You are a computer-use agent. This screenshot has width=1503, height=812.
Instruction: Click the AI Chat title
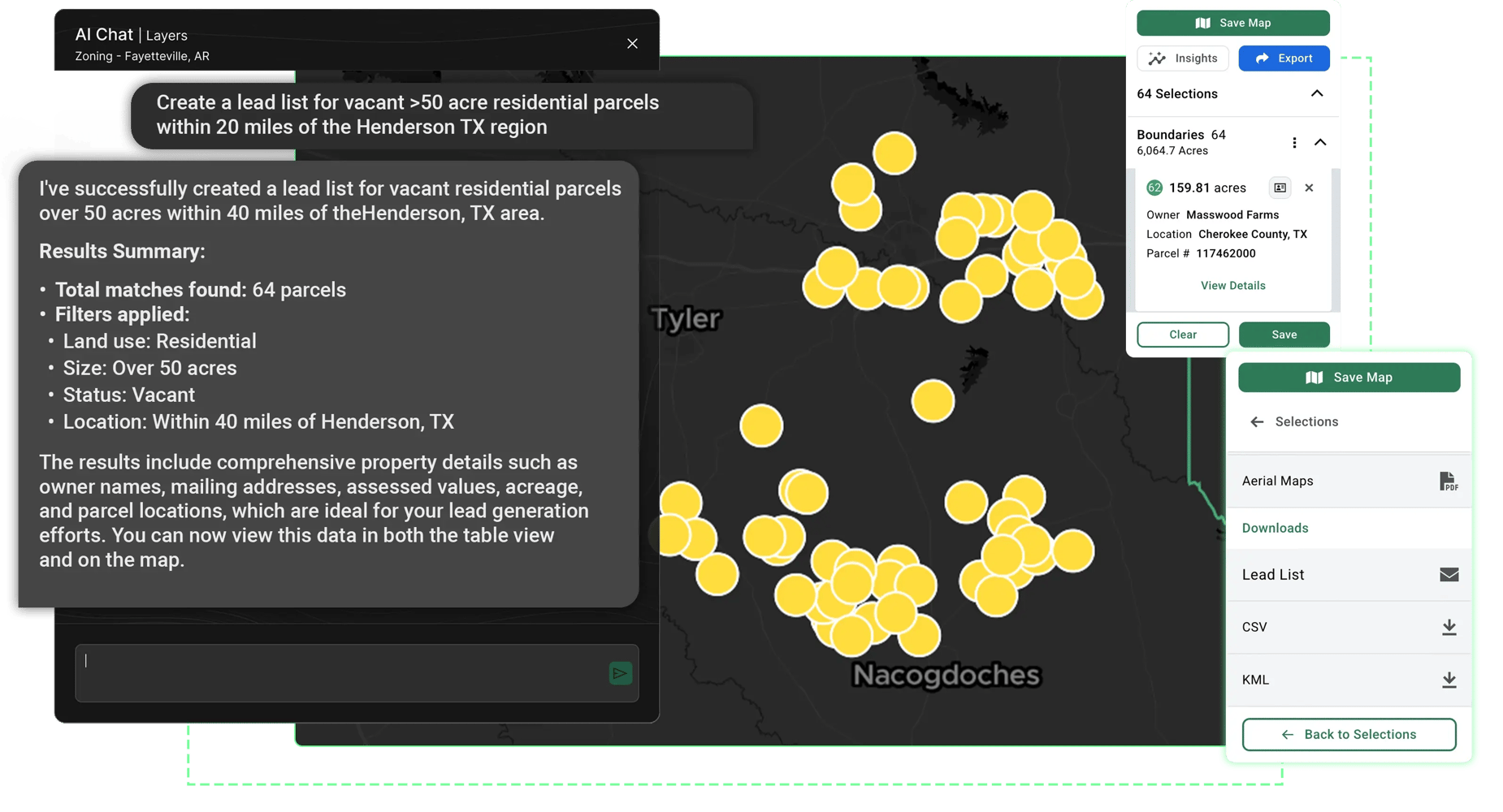(104, 35)
